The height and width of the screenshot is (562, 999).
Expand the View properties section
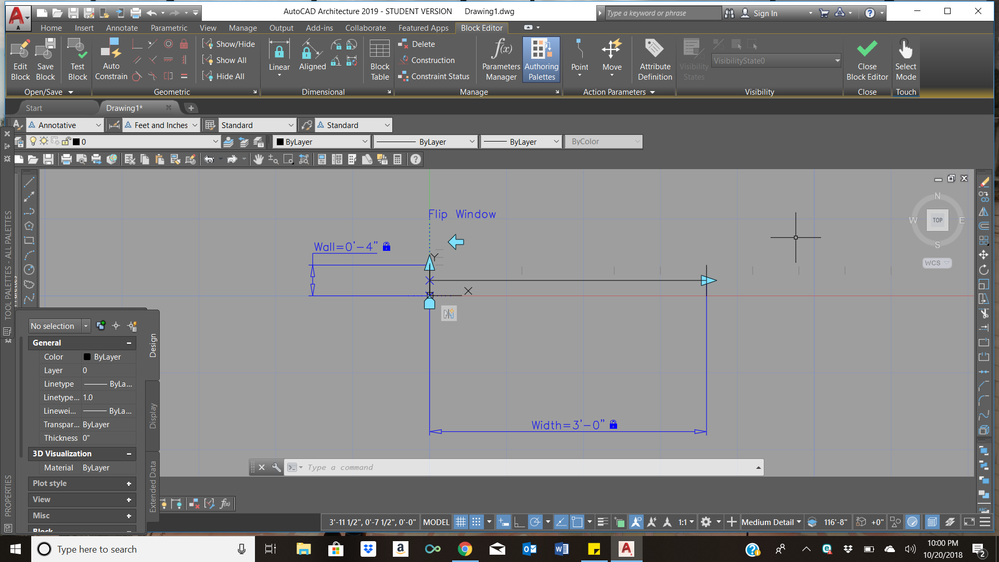pyautogui.click(x=129, y=500)
